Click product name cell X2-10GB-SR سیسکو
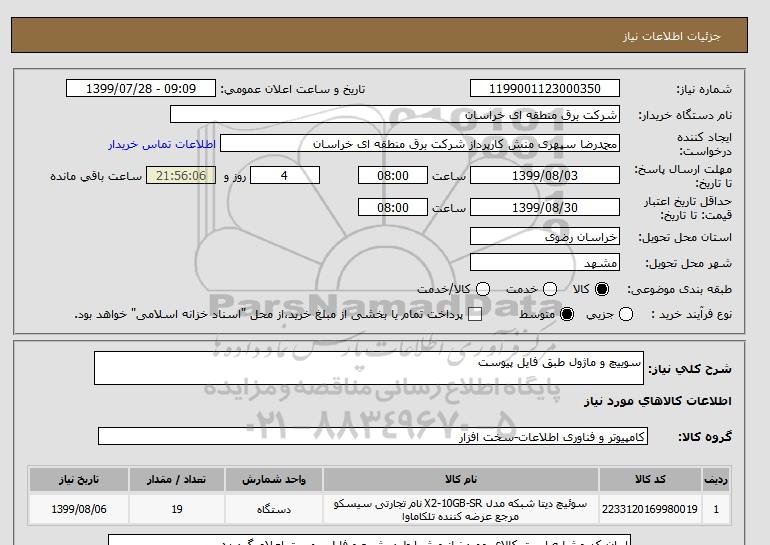The image size is (770, 545). click(461, 509)
